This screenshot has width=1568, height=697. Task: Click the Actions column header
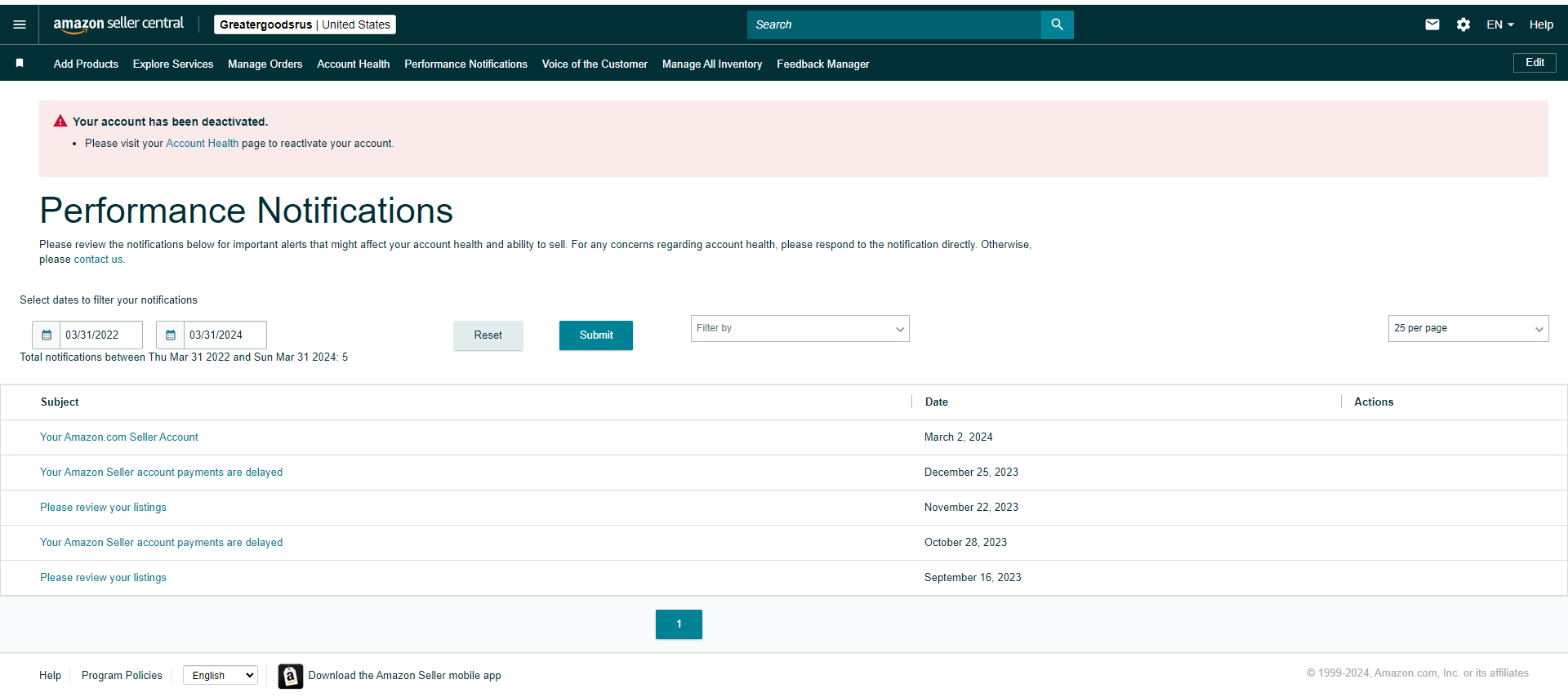click(1374, 402)
